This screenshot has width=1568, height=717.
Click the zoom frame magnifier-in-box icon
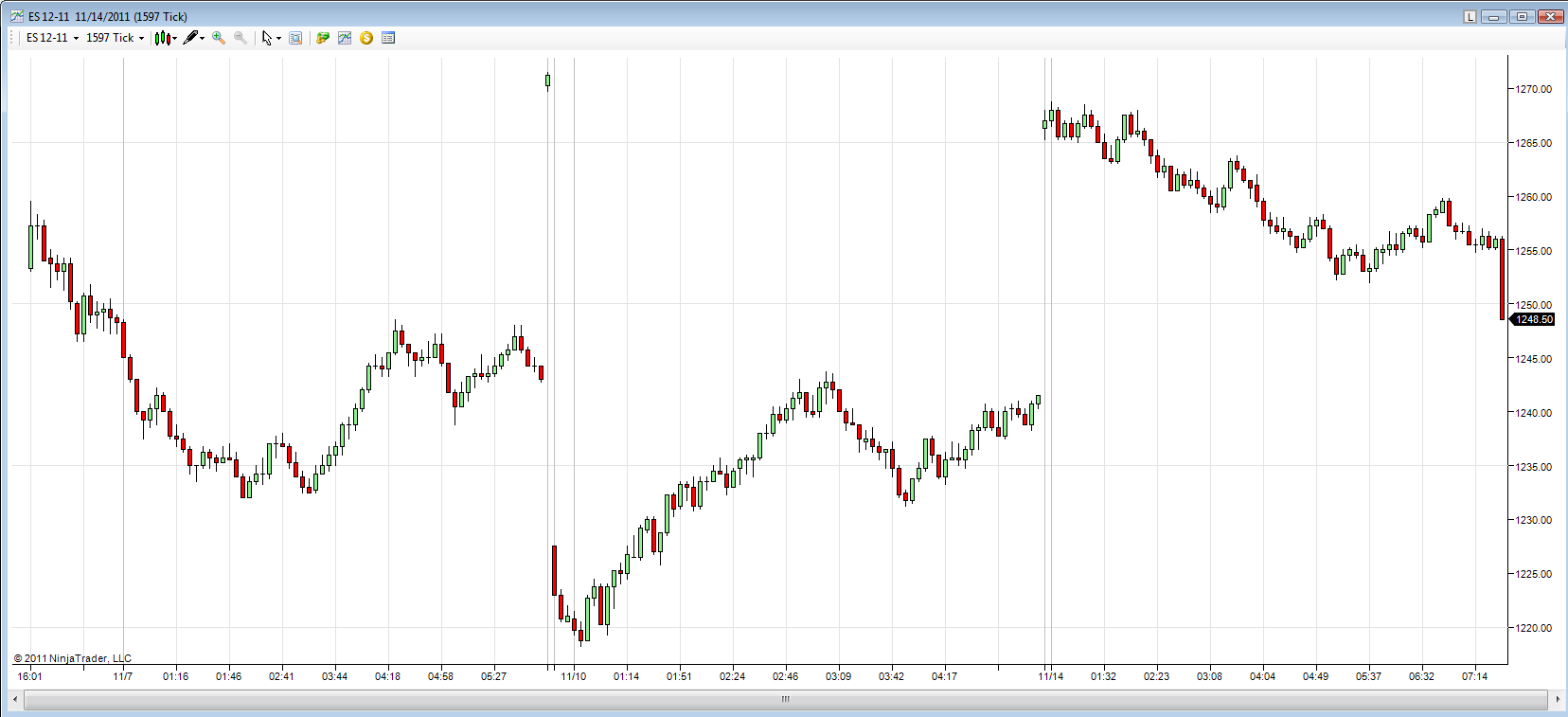[295, 38]
